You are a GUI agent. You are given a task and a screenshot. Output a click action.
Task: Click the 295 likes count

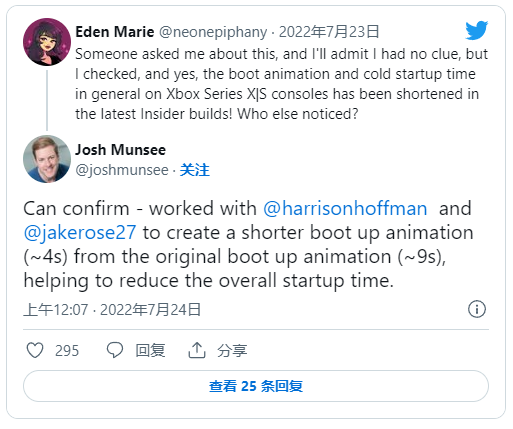click(67, 351)
